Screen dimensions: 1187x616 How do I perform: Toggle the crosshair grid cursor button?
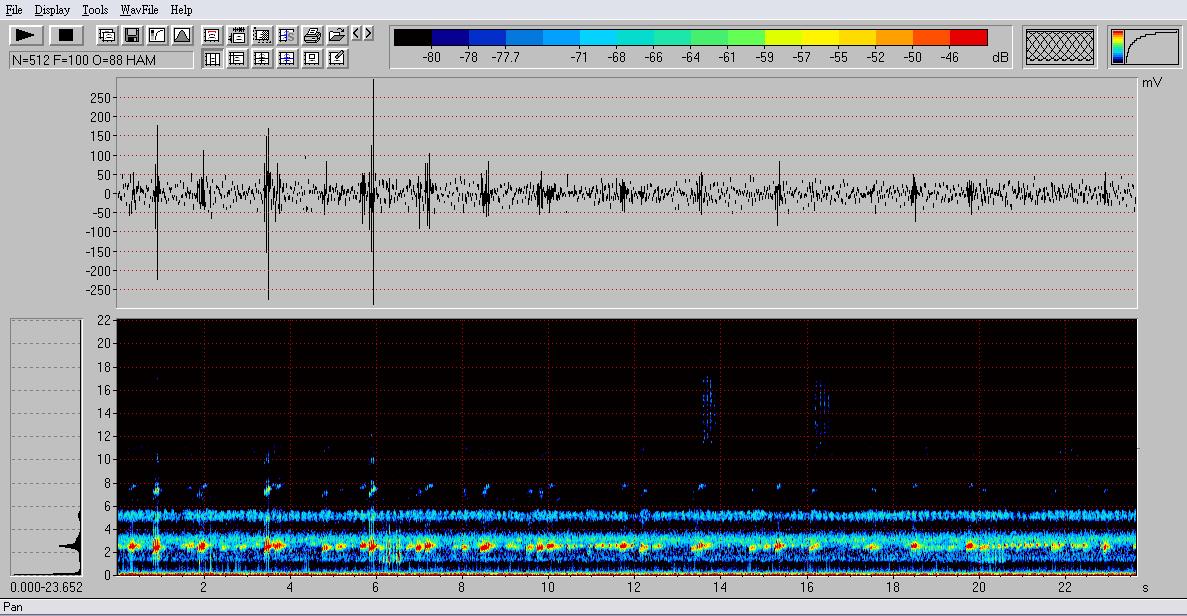pyautogui.click(x=262, y=59)
